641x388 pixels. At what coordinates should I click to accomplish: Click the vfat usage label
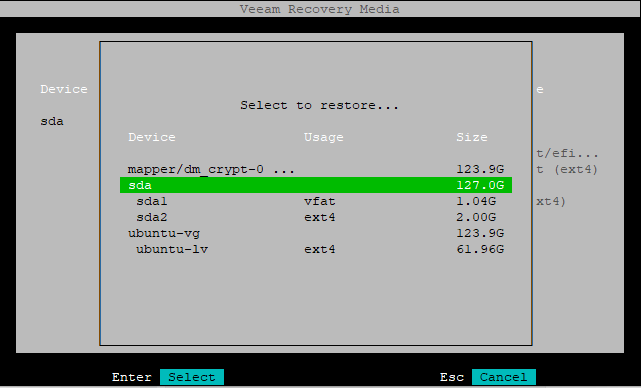[320, 201]
